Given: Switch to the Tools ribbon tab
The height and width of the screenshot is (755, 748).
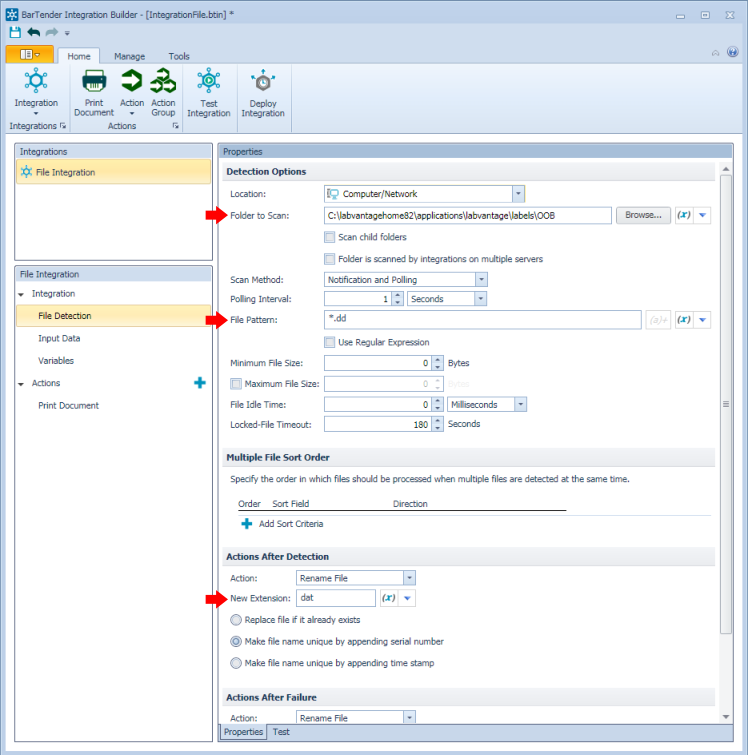Looking at the screenshot, I should [x=179, y=56].
